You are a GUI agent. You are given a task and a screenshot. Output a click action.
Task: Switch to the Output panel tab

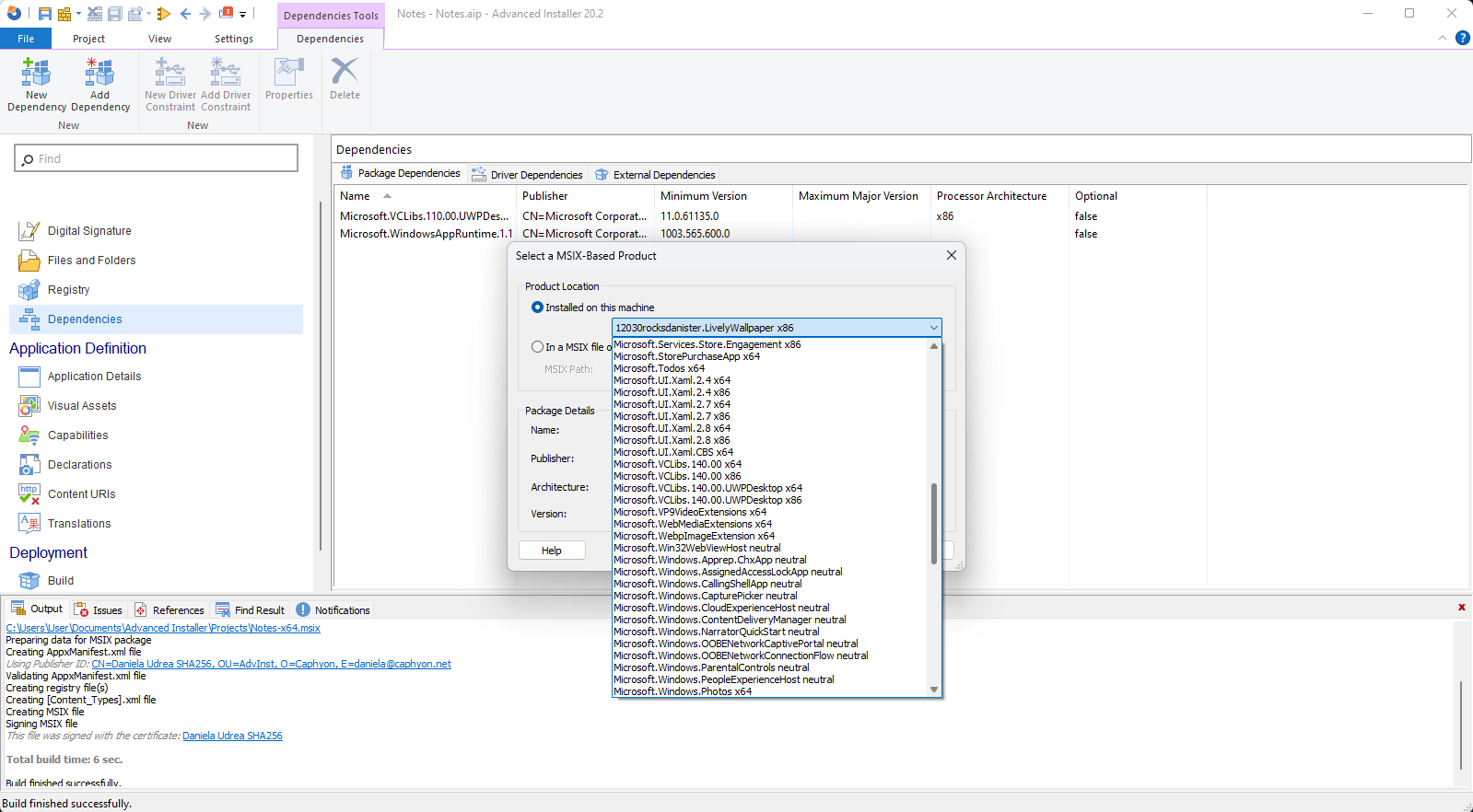(37, 609)
